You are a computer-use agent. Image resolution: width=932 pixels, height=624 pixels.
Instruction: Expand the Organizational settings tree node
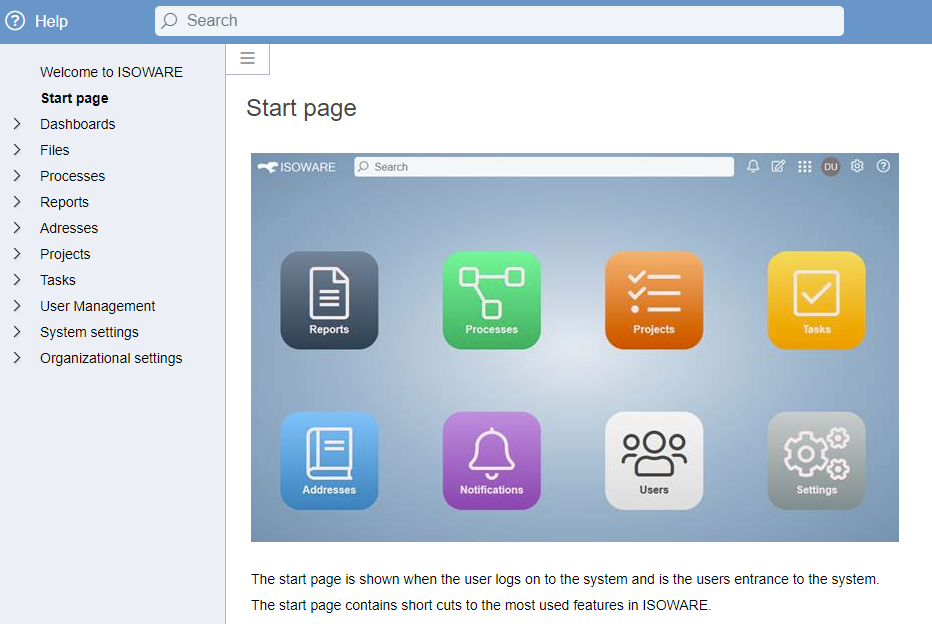coord(17,358)
